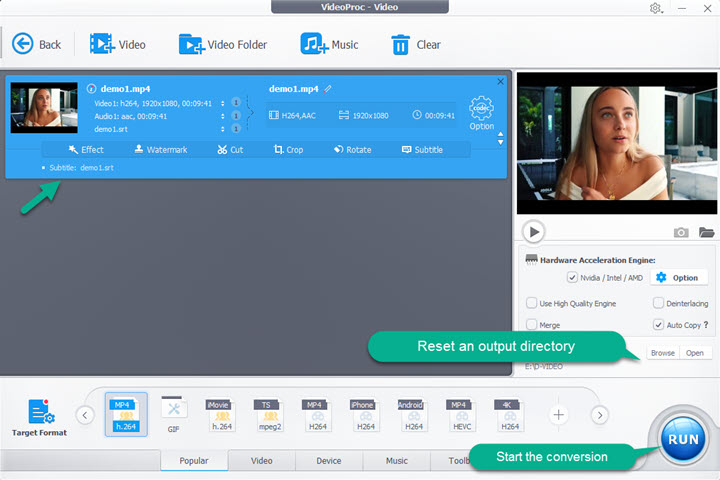The width and height of the screenshot is (720, 480).
Task: Switch to the Device tab
Action: click(328, 461)
